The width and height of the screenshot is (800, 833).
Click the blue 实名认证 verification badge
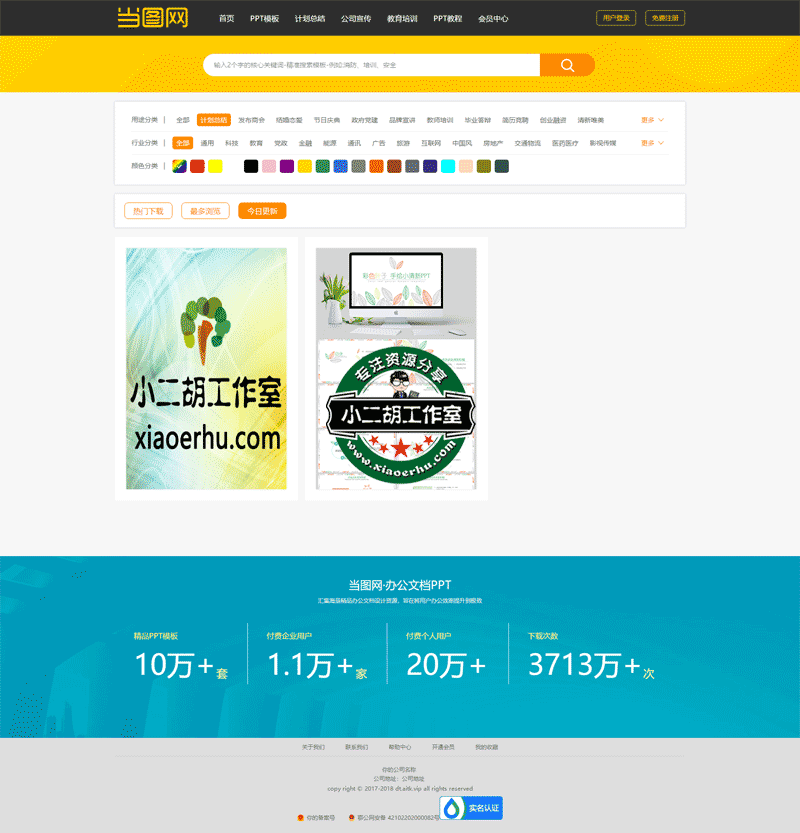click(x=469, y=807)
